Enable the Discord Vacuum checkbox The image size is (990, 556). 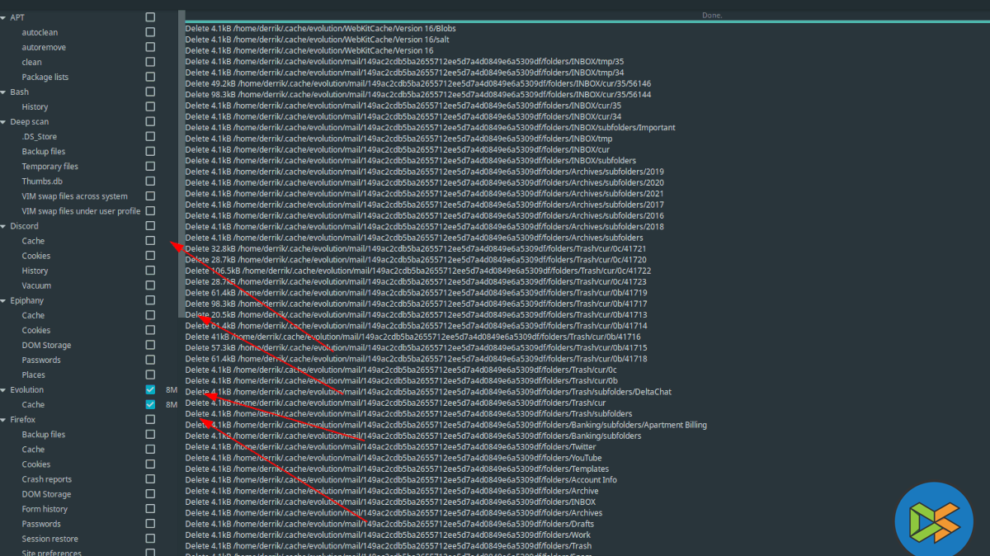pyautogui.click(x=150, y=285)
